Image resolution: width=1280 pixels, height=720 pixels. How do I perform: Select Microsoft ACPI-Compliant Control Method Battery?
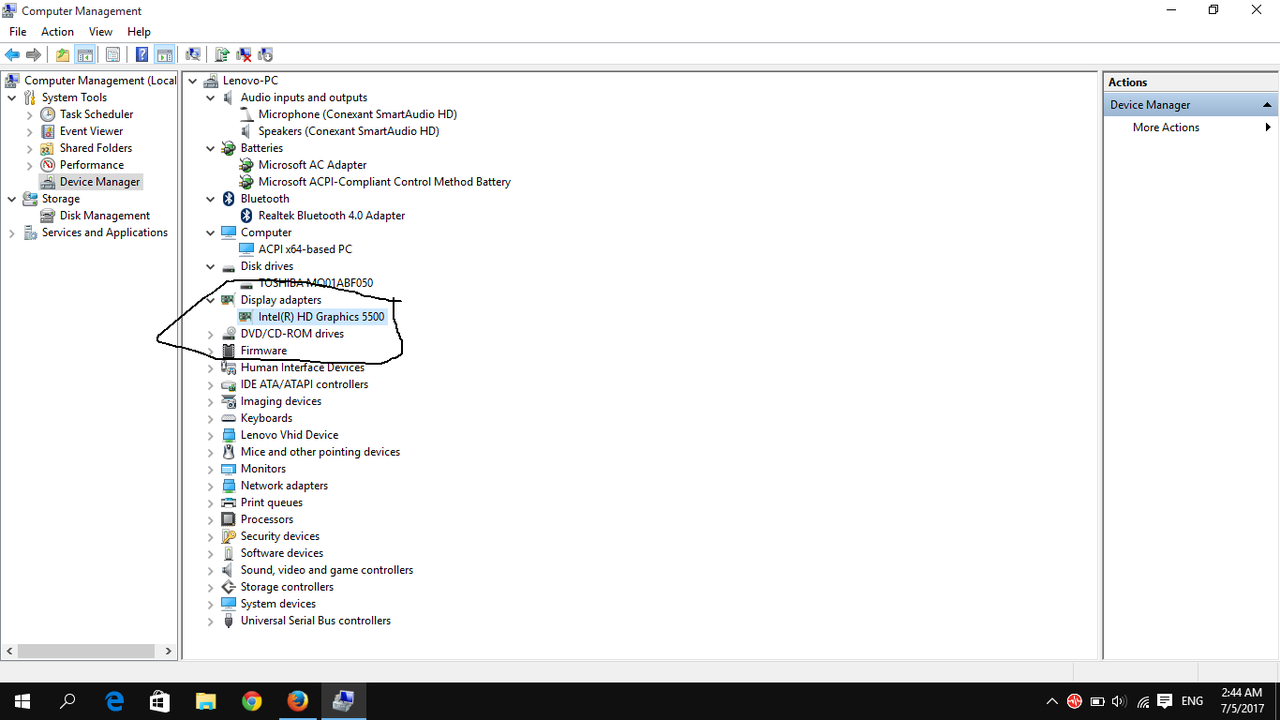point(384,182)
